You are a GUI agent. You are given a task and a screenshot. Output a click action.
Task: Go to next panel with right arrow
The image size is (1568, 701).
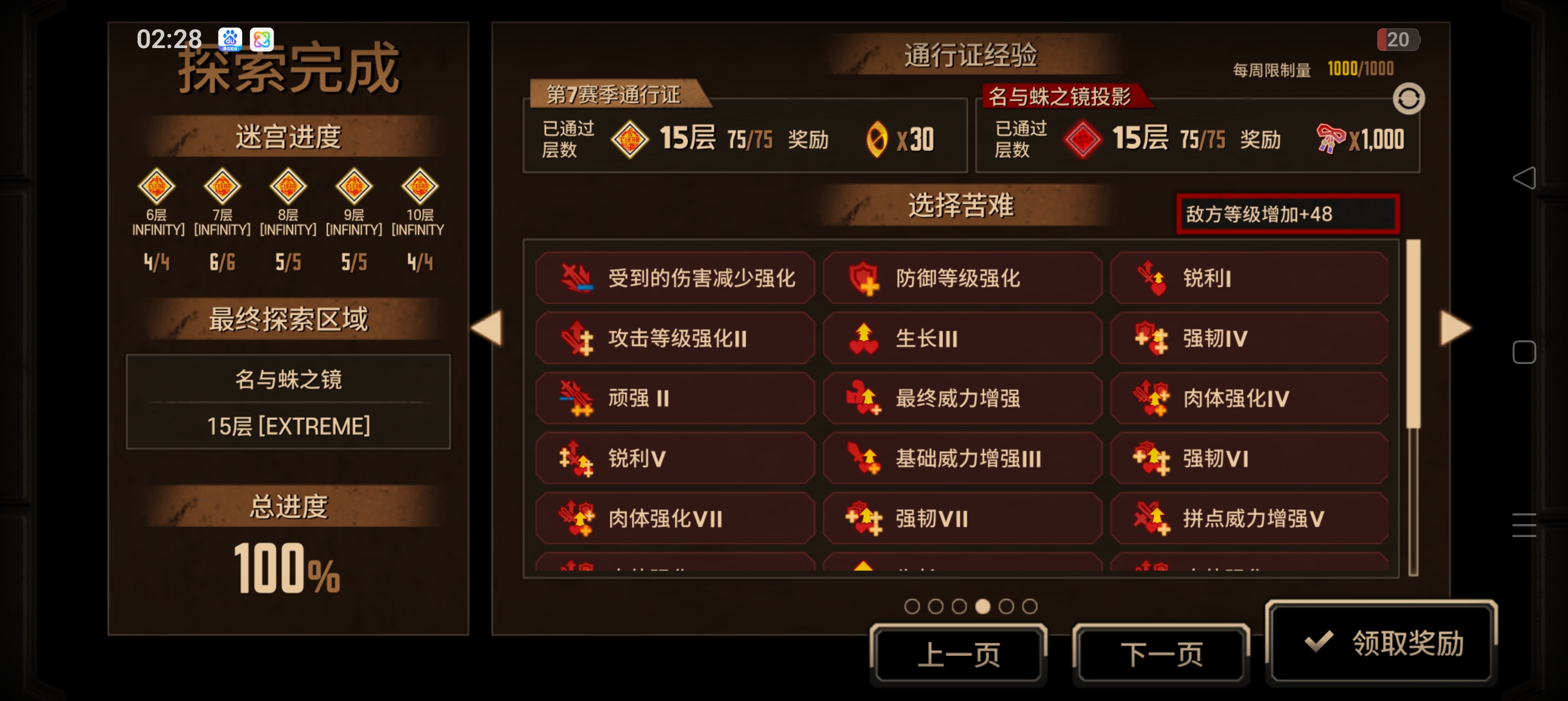pyautogui.click(x=1455, y=328)
